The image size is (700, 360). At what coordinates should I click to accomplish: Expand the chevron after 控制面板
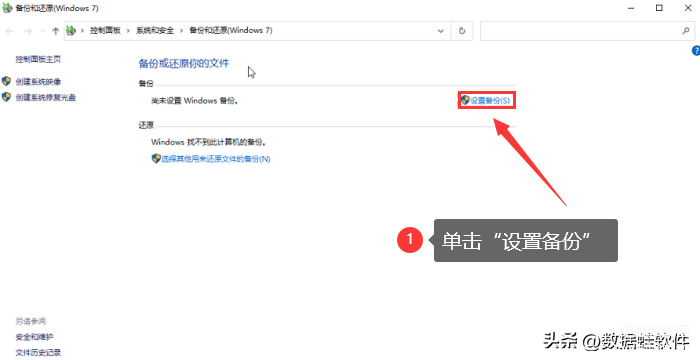128,31
